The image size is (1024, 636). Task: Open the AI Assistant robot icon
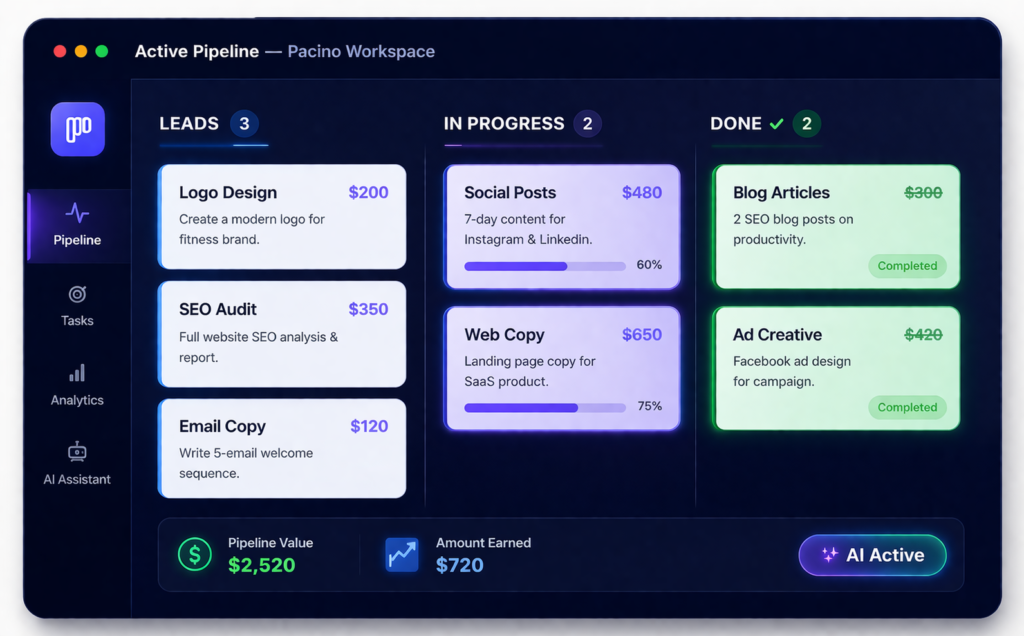coord(77,451)
